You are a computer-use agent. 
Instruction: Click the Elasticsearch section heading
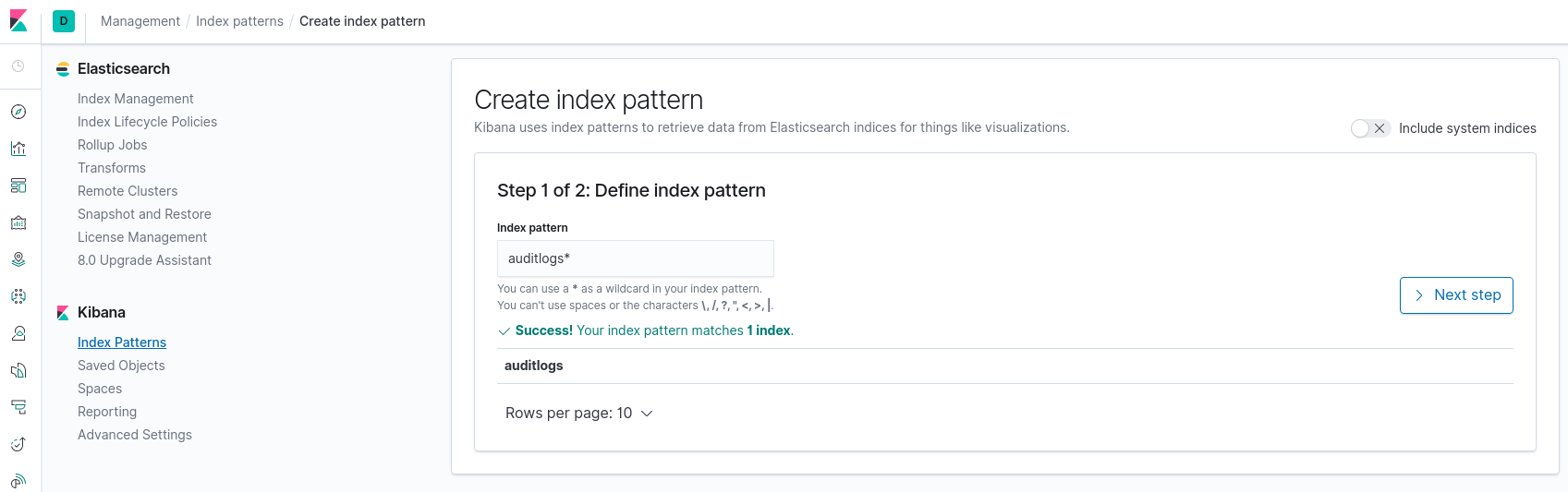click(x=124, y=69)
